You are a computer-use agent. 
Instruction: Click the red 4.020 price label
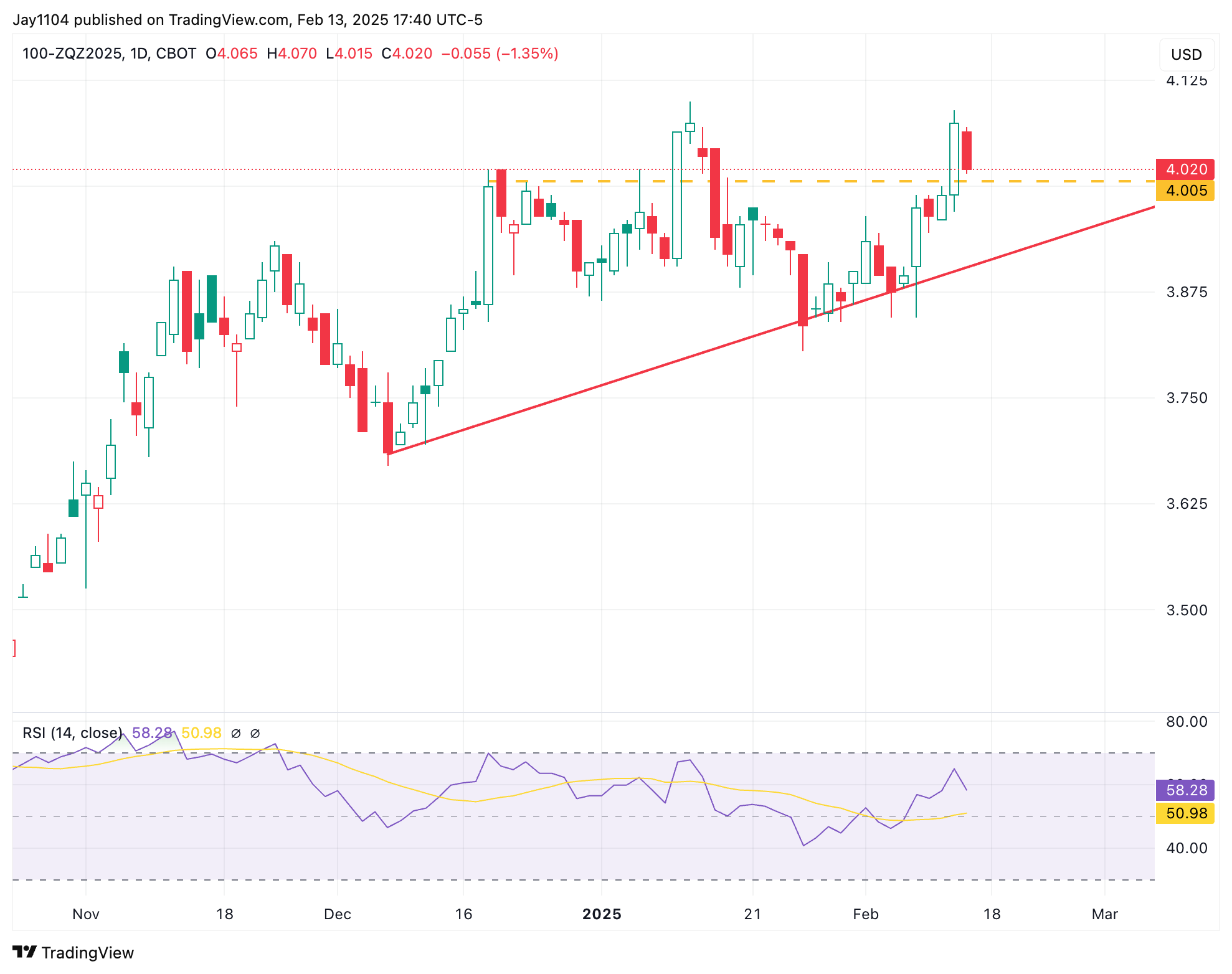(1185, 169)
